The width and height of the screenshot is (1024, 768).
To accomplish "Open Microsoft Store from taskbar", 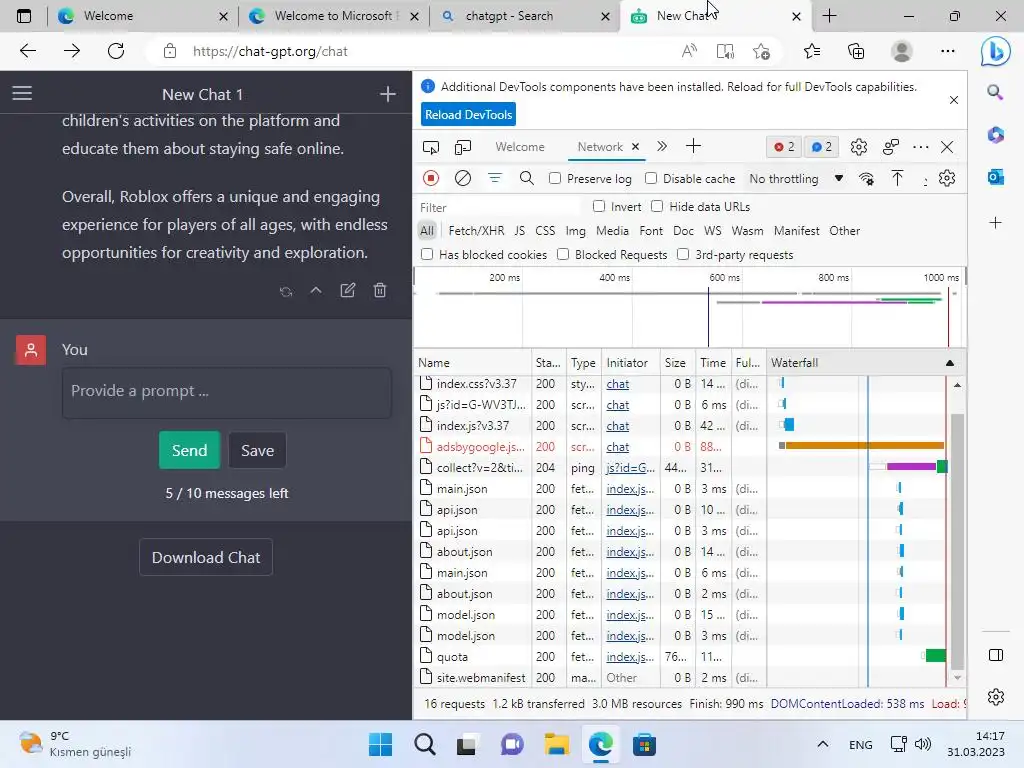I will coord(644,744).
